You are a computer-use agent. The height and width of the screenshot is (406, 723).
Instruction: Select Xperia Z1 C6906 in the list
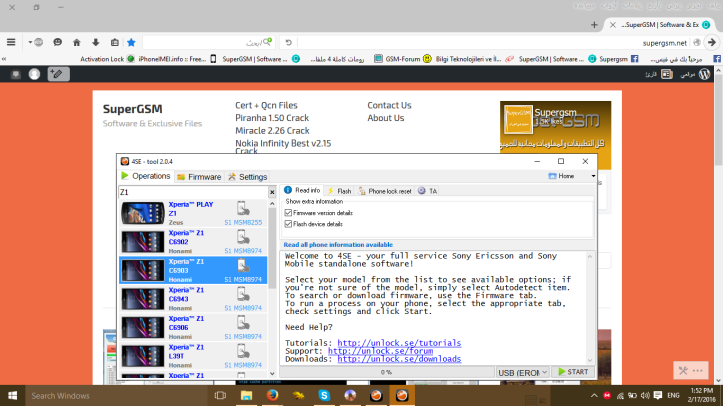[x=193, y=327]
